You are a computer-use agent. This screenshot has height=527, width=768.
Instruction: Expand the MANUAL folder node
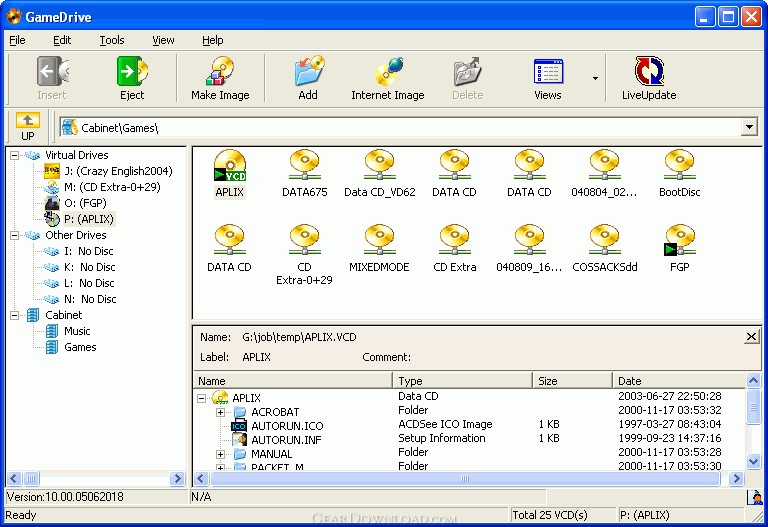click(220, 455)
